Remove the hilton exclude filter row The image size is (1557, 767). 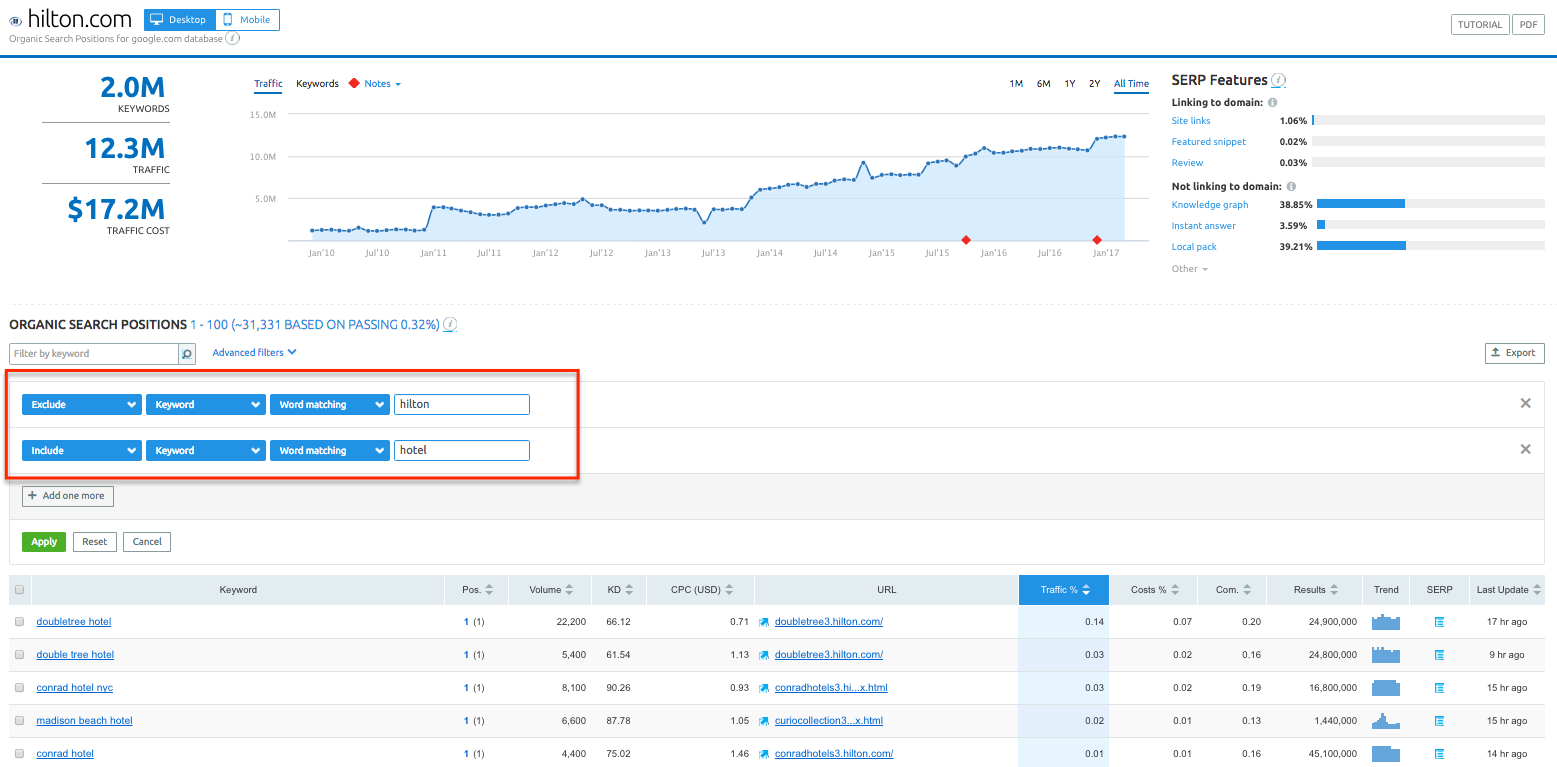(x=1525, y=404)
